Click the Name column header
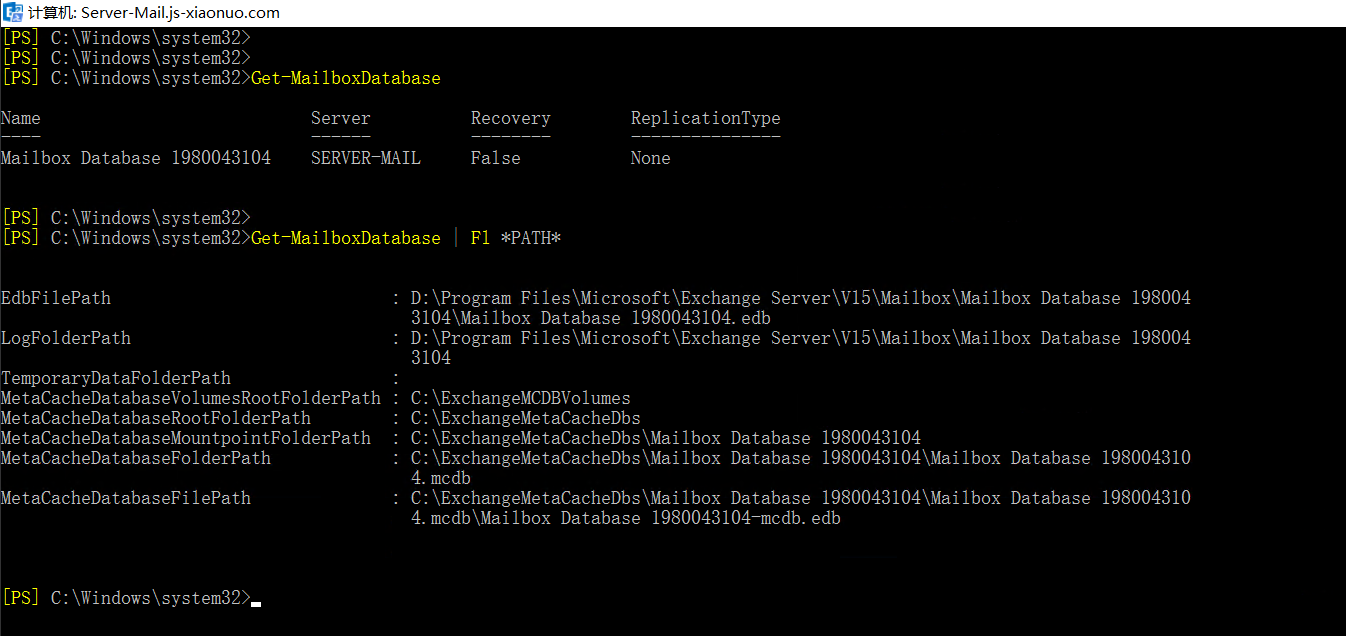1346x636 pixels. coord(21,118)
